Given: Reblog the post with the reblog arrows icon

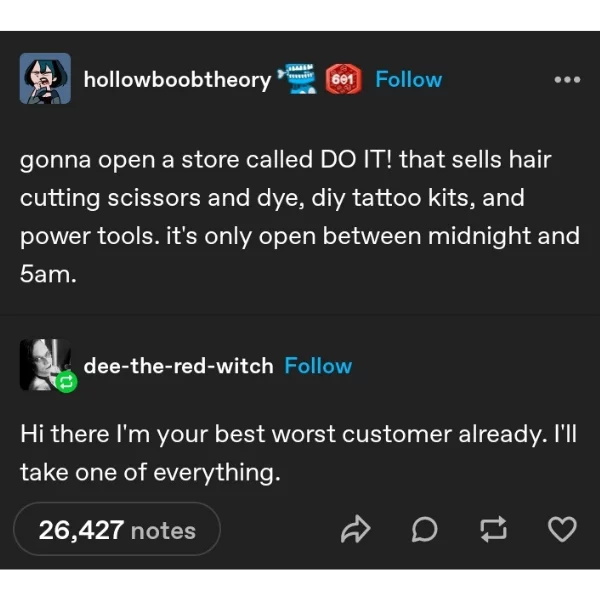Looking at the screenshot, I should click(x=493, y=529).
